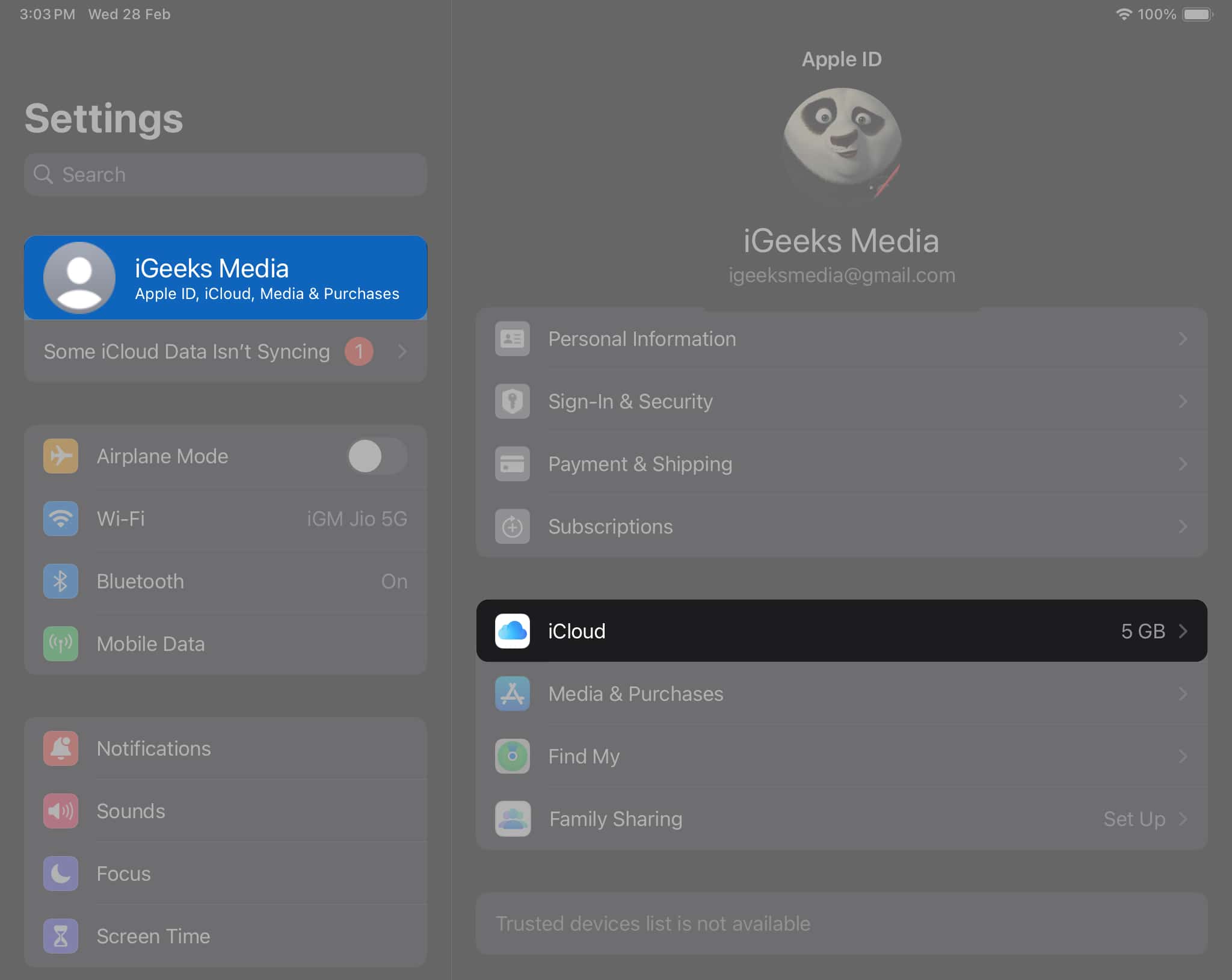Open the Focus settings label

point(123,874)
